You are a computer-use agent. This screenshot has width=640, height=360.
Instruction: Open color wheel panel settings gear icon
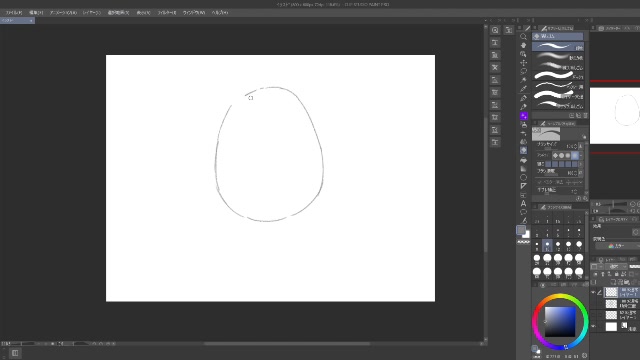pyautogui.click(x=584, y=356)
